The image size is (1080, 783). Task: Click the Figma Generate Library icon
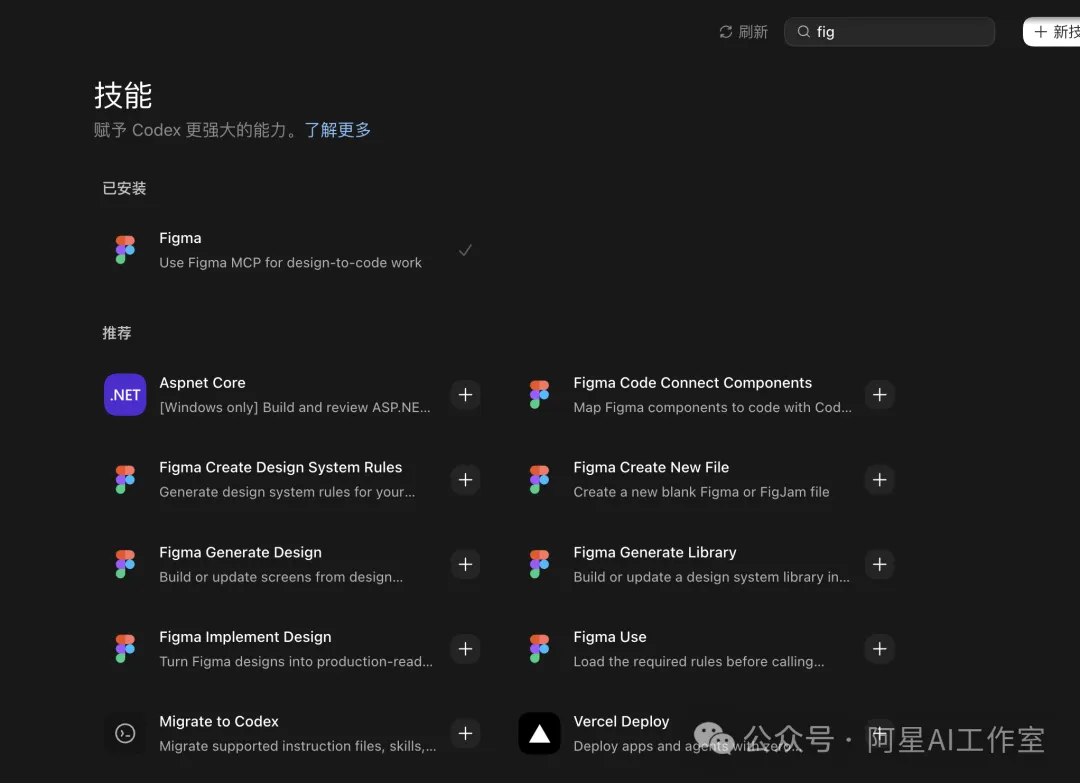coord(539,564)
